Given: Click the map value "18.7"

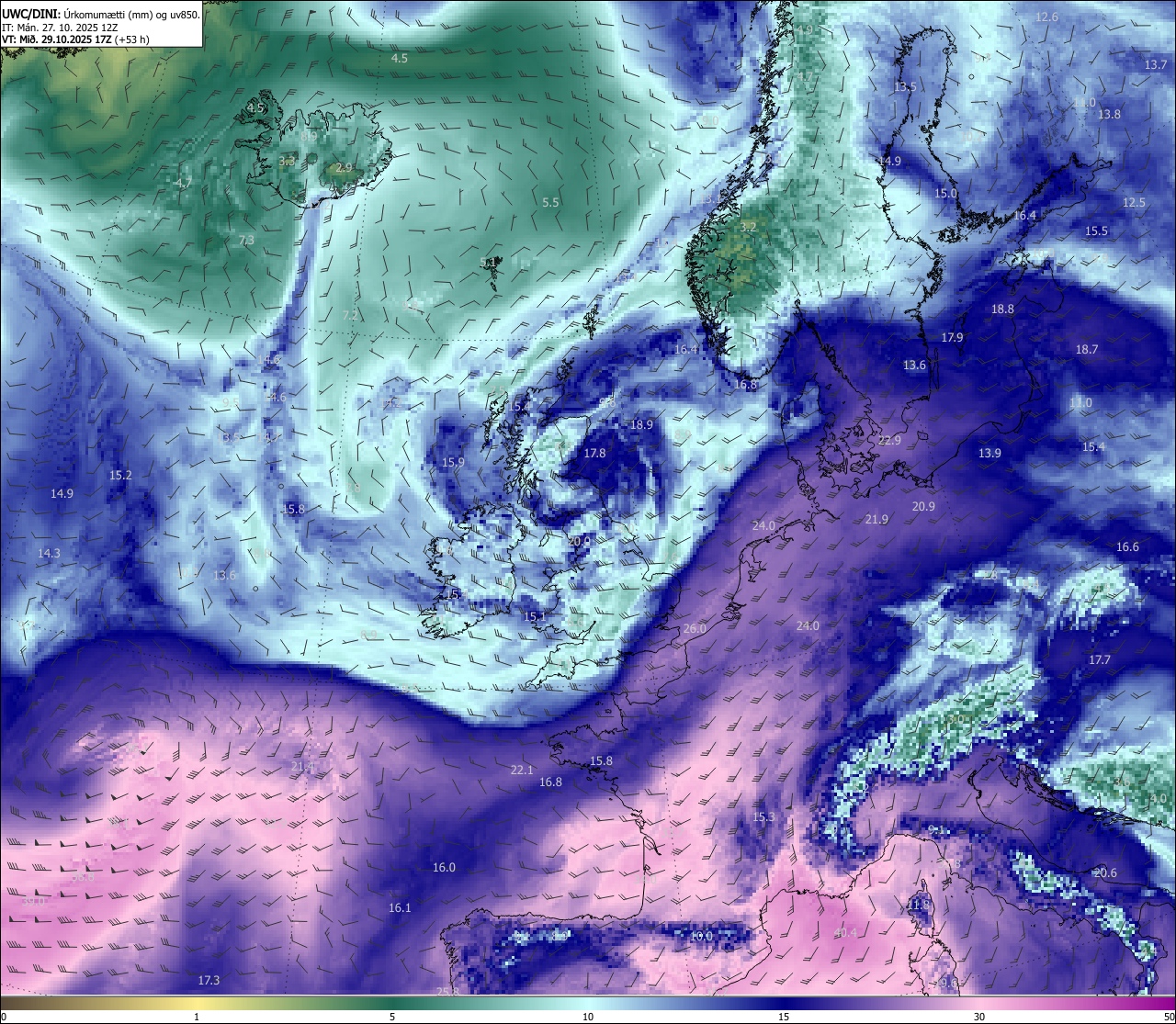Looking at the screenshot, I should click(x=1087, y=350).
